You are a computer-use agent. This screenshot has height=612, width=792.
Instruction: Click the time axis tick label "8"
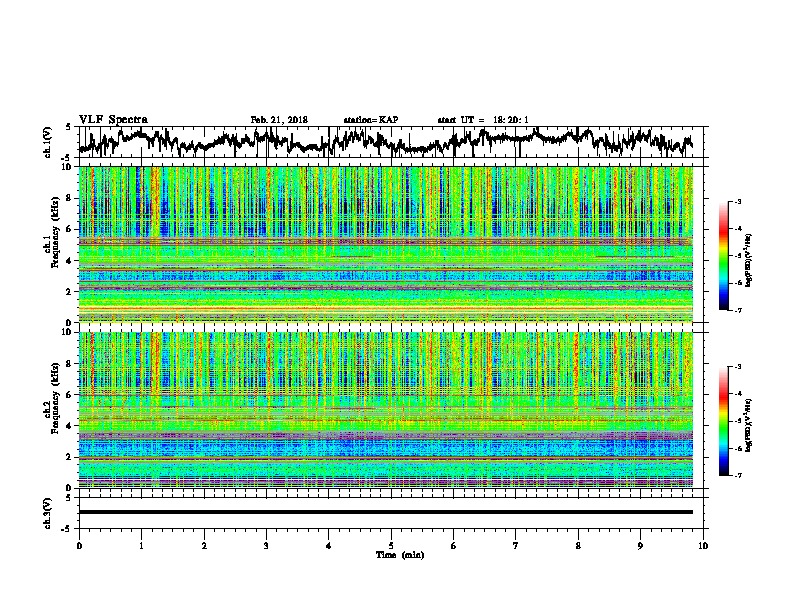pyautogui.click(x=578, y=546)
